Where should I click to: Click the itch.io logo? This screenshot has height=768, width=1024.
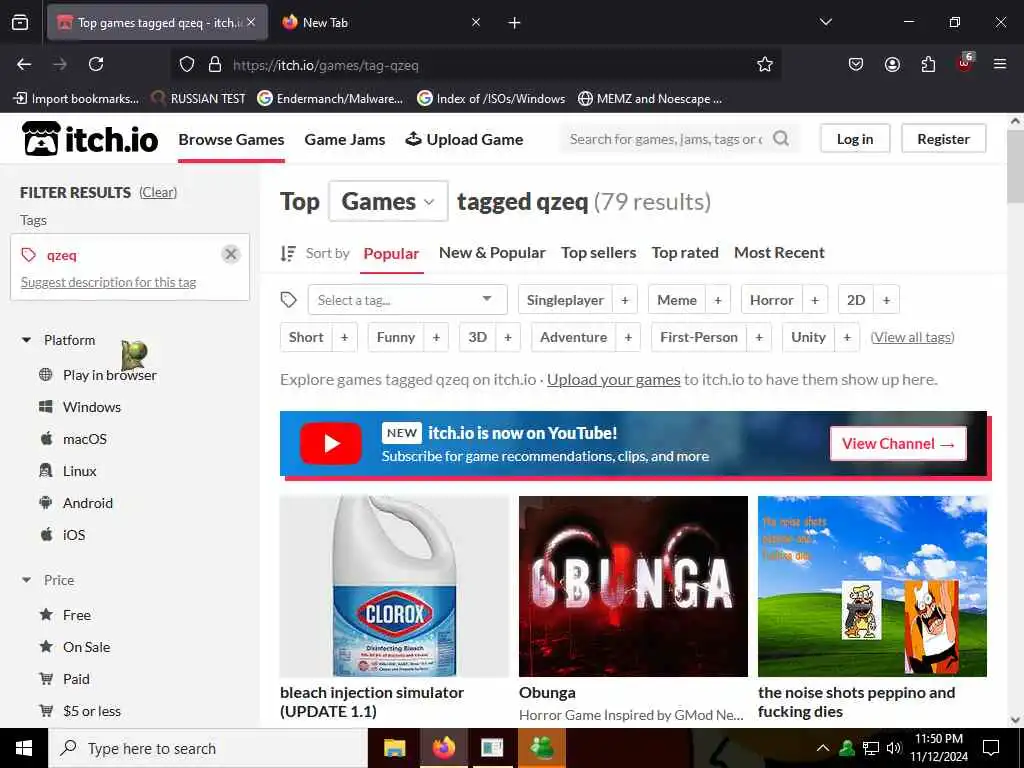(89, 139)
